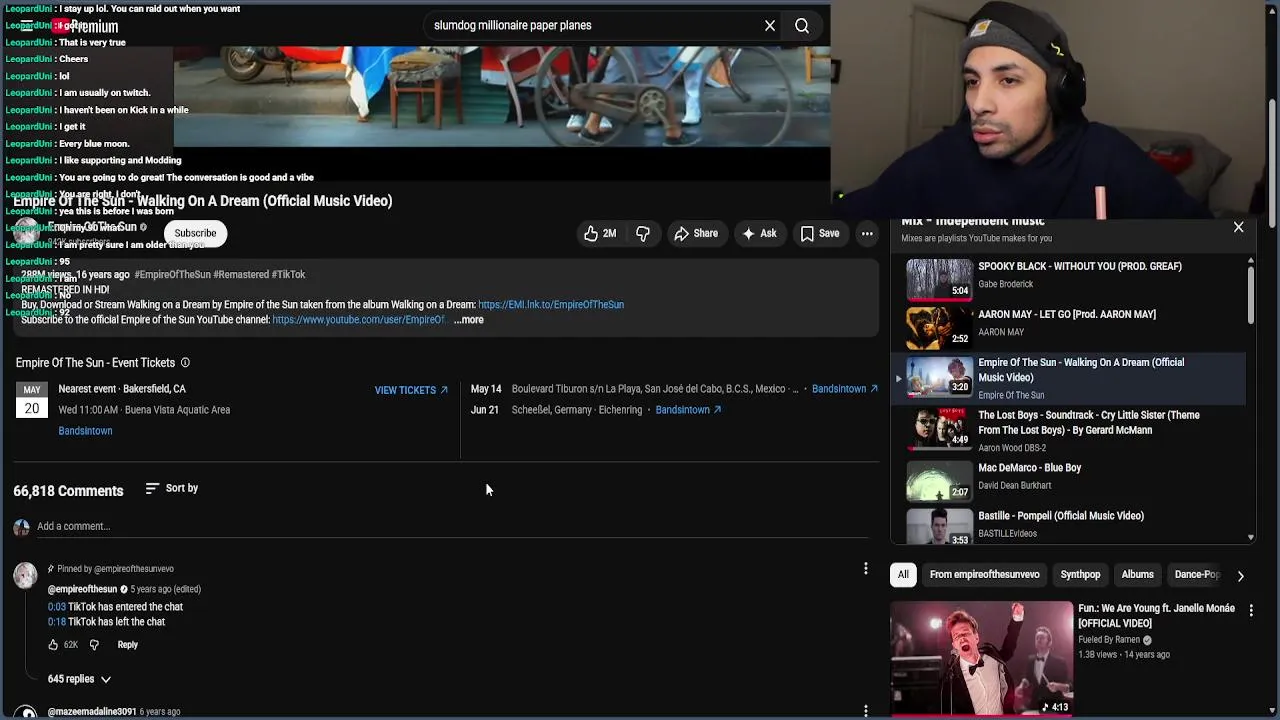Click the mix playlist scrollbar
1280x720 pixels.
(1250, 294)
